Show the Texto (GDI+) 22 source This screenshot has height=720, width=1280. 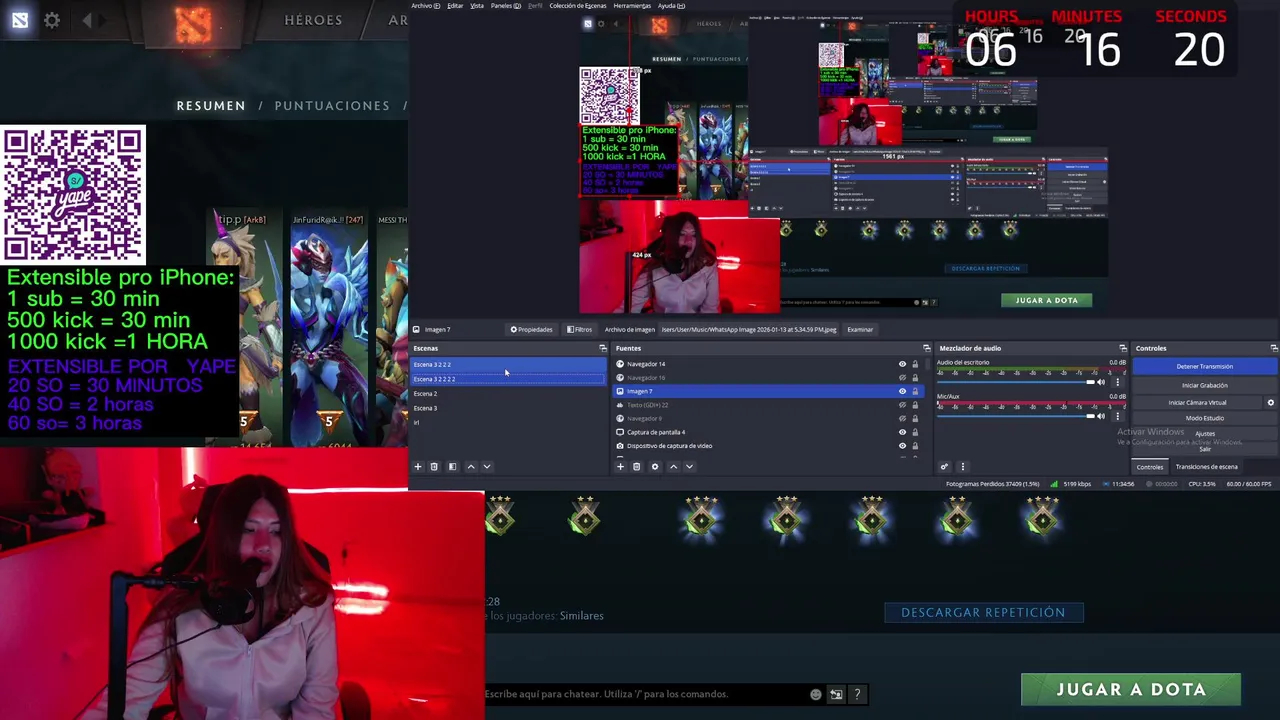click(x=902, y=405)
